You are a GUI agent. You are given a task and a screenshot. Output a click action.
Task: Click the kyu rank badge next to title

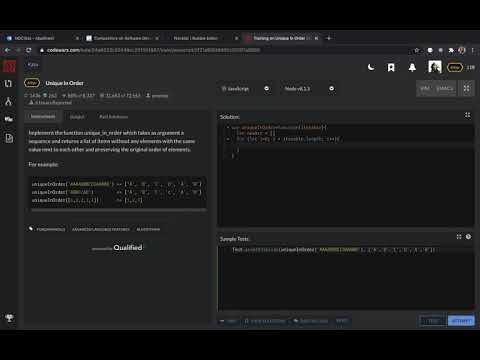tap(32, 83)
